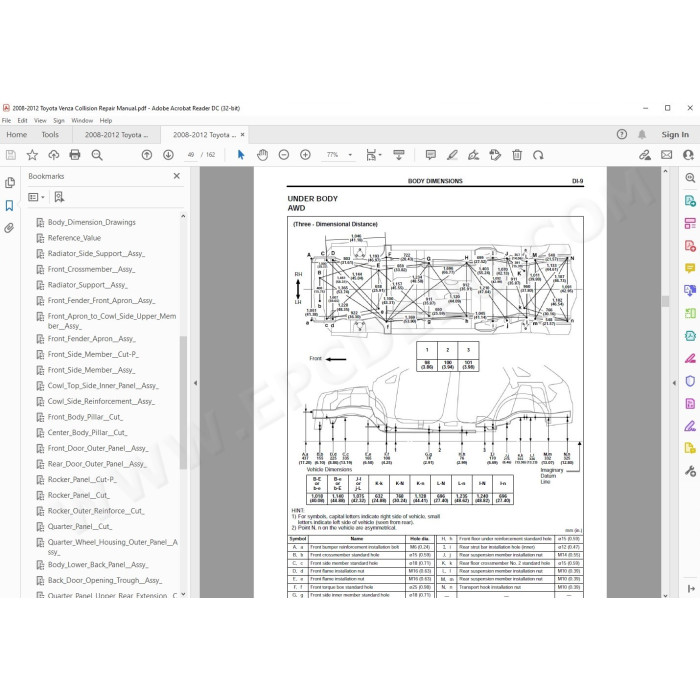Viewport: 700px width, 700px height.
Task: Click the Delete trash icon
Action: pos(517,155)
